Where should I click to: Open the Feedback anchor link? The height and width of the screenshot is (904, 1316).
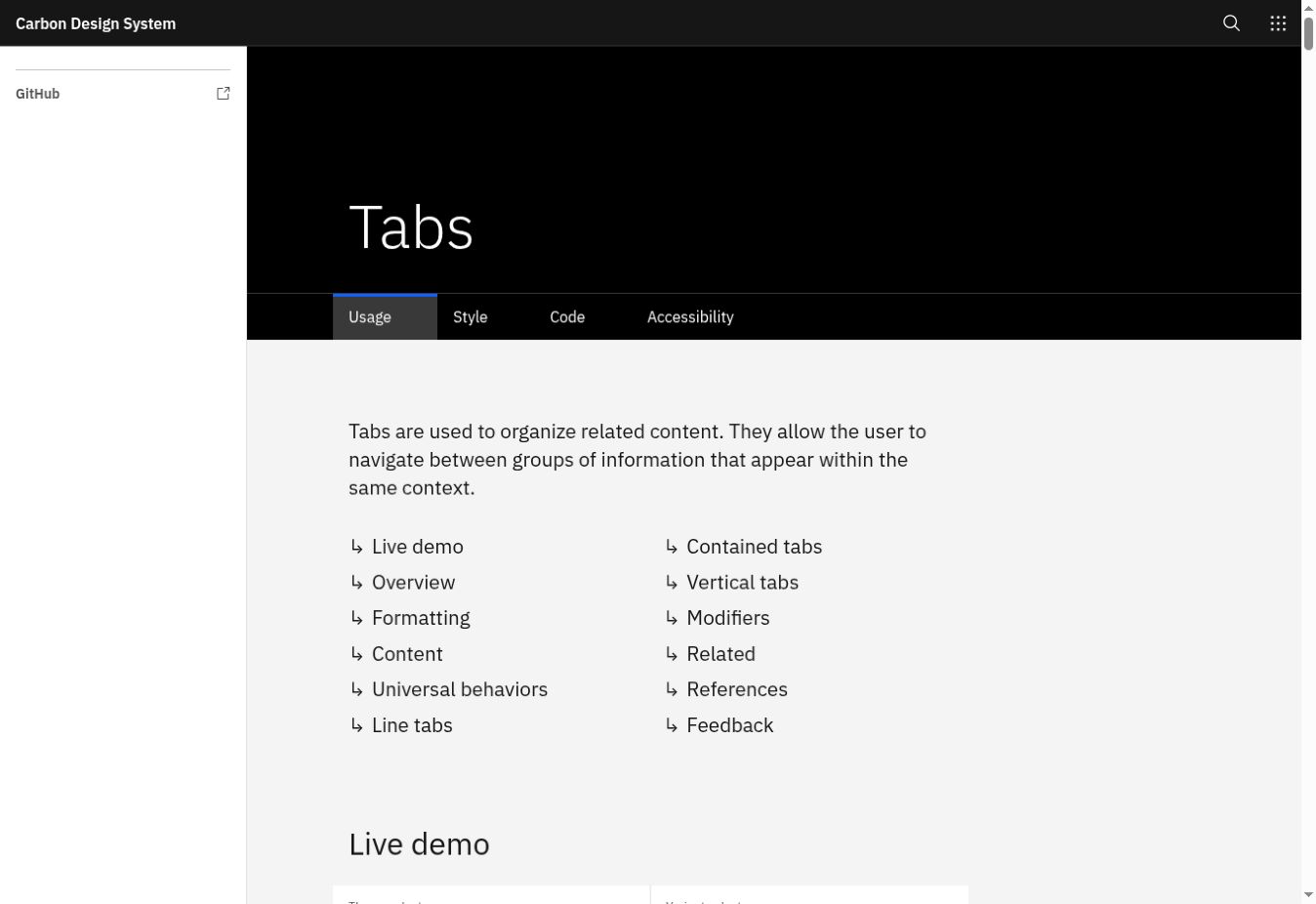click(729, 725)
